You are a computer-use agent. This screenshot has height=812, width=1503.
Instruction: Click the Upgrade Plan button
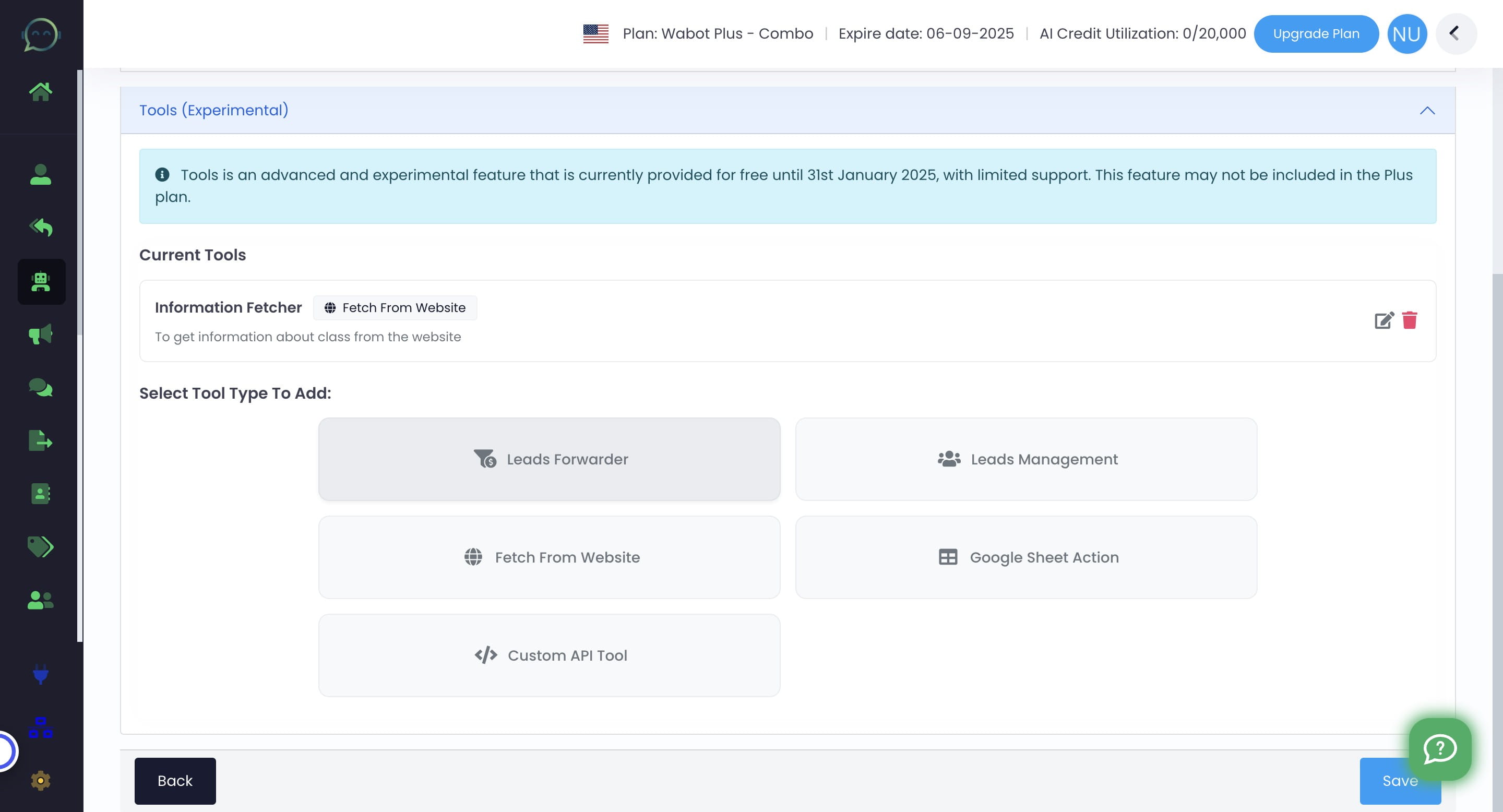(1316, 33)
